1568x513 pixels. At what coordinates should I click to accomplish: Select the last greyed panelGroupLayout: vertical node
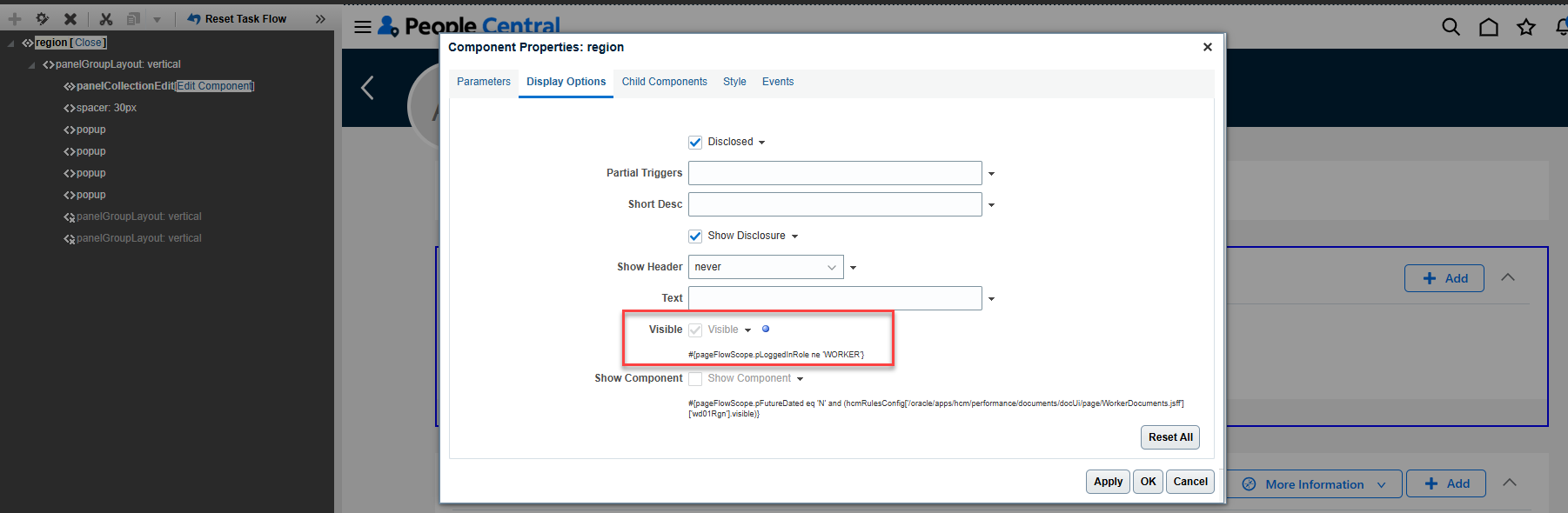(x=138, y=238)
